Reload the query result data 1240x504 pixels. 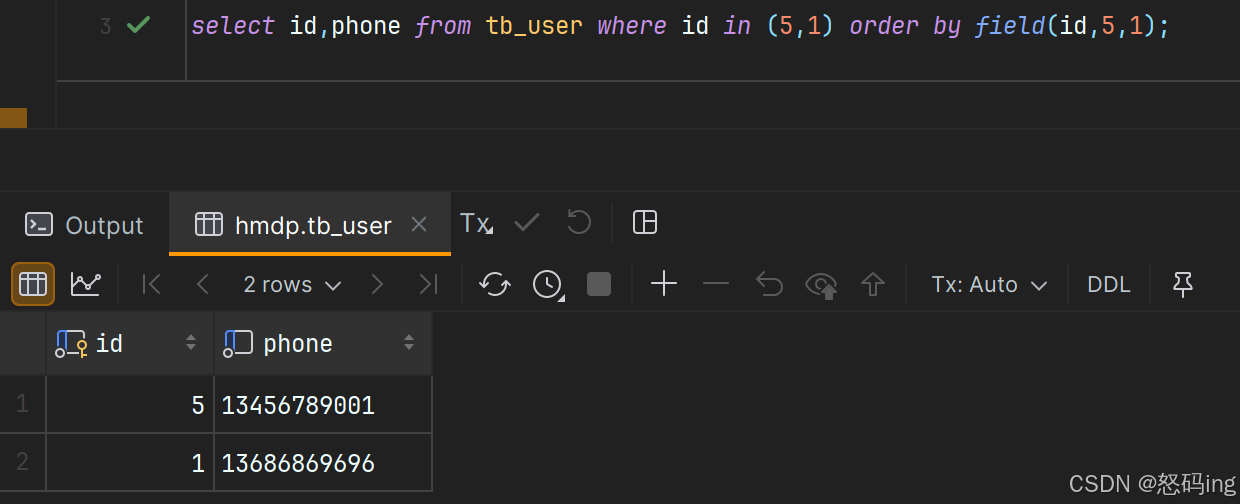pos(495,285)
